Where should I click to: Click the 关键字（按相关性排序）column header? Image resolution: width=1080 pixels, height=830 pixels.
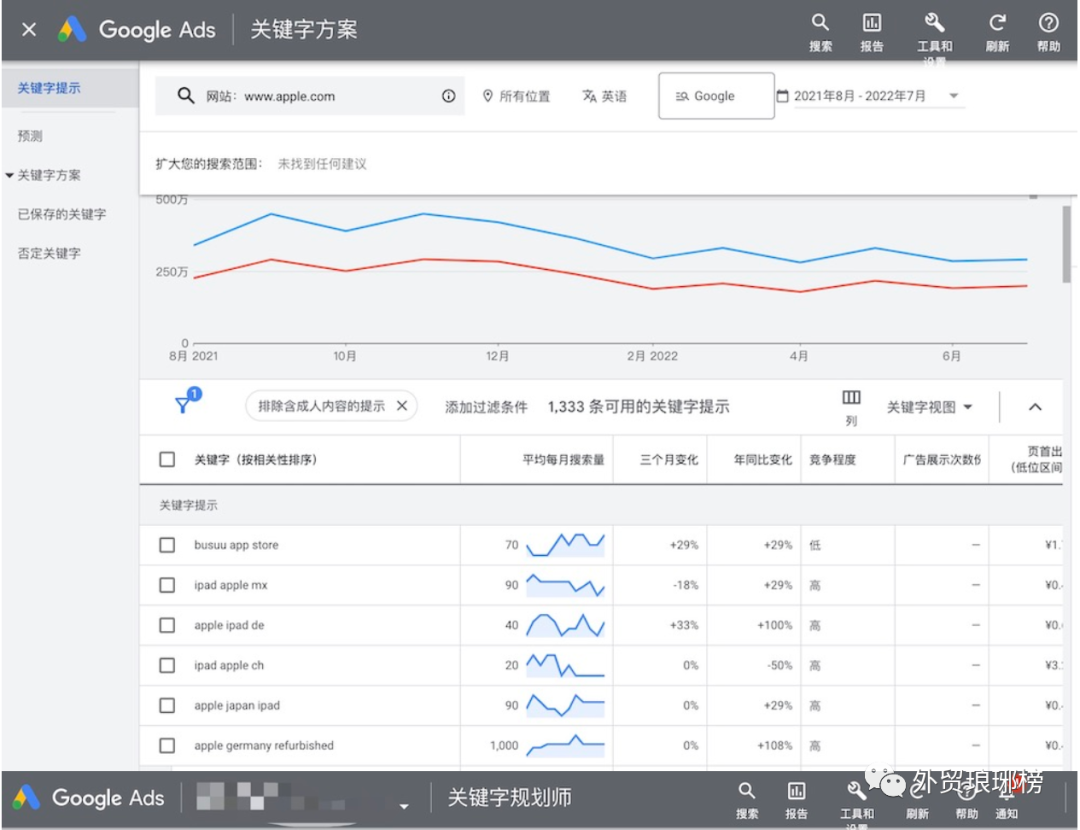pyautogui.click(x=256, y=459)
